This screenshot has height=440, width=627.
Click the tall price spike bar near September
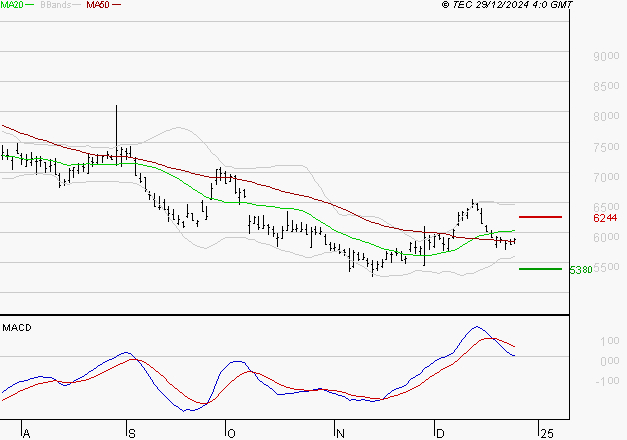(x=116, y=134)
